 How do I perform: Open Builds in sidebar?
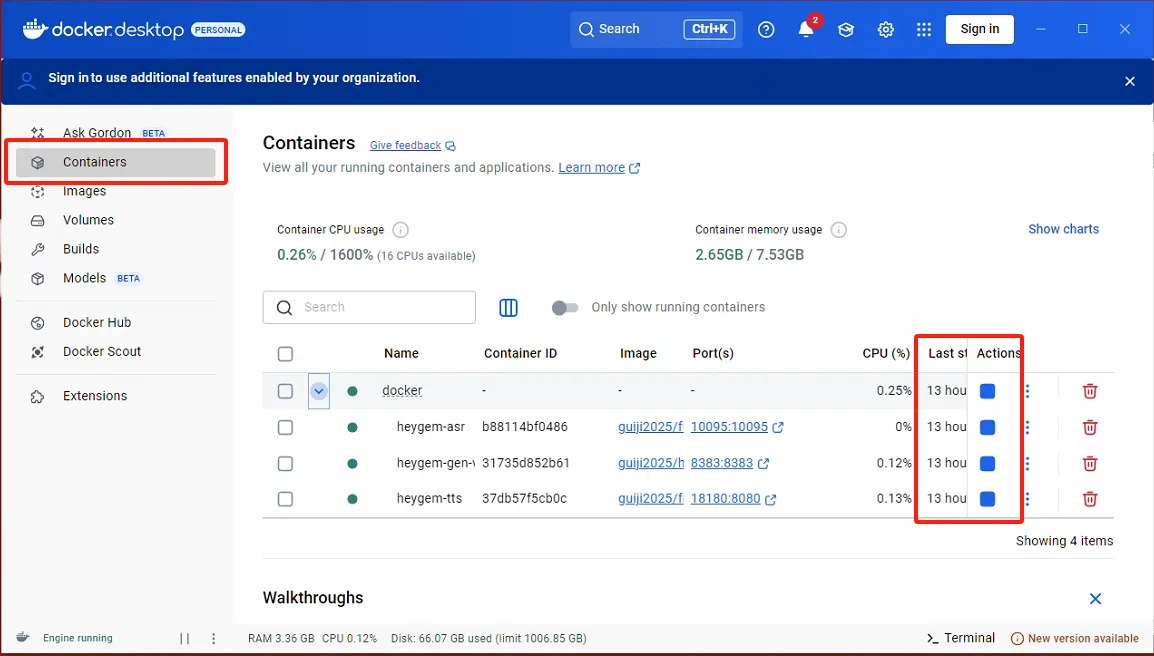(x=116, y=249)
